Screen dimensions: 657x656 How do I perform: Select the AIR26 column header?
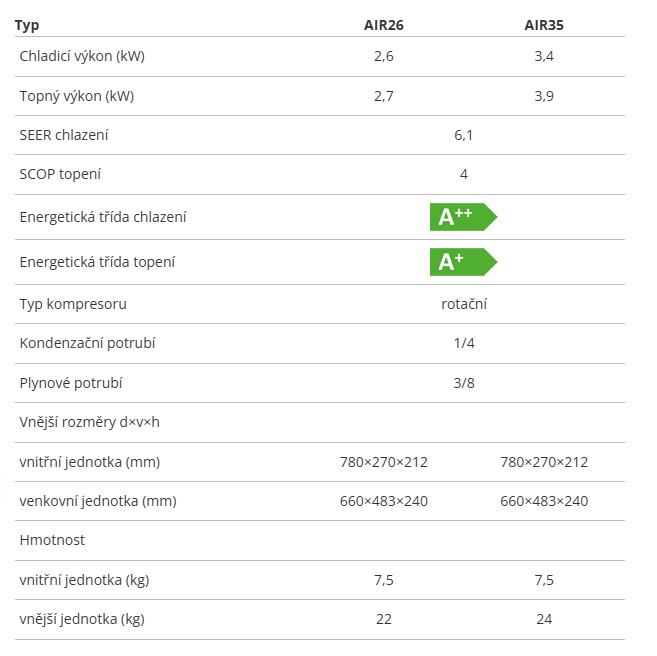(383, 25)
